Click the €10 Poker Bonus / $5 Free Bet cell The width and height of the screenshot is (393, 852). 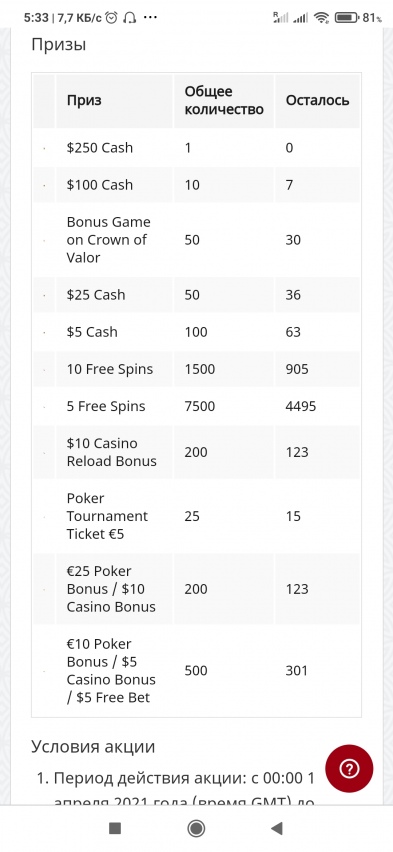tap(114, 671)
